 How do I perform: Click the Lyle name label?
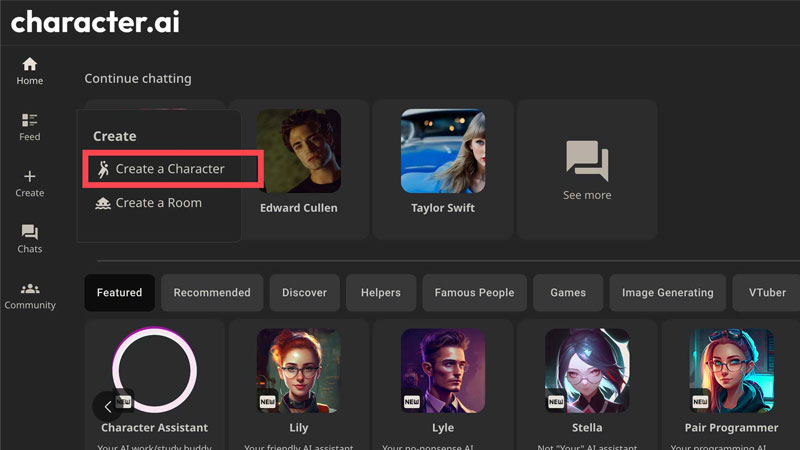(443, 428)
